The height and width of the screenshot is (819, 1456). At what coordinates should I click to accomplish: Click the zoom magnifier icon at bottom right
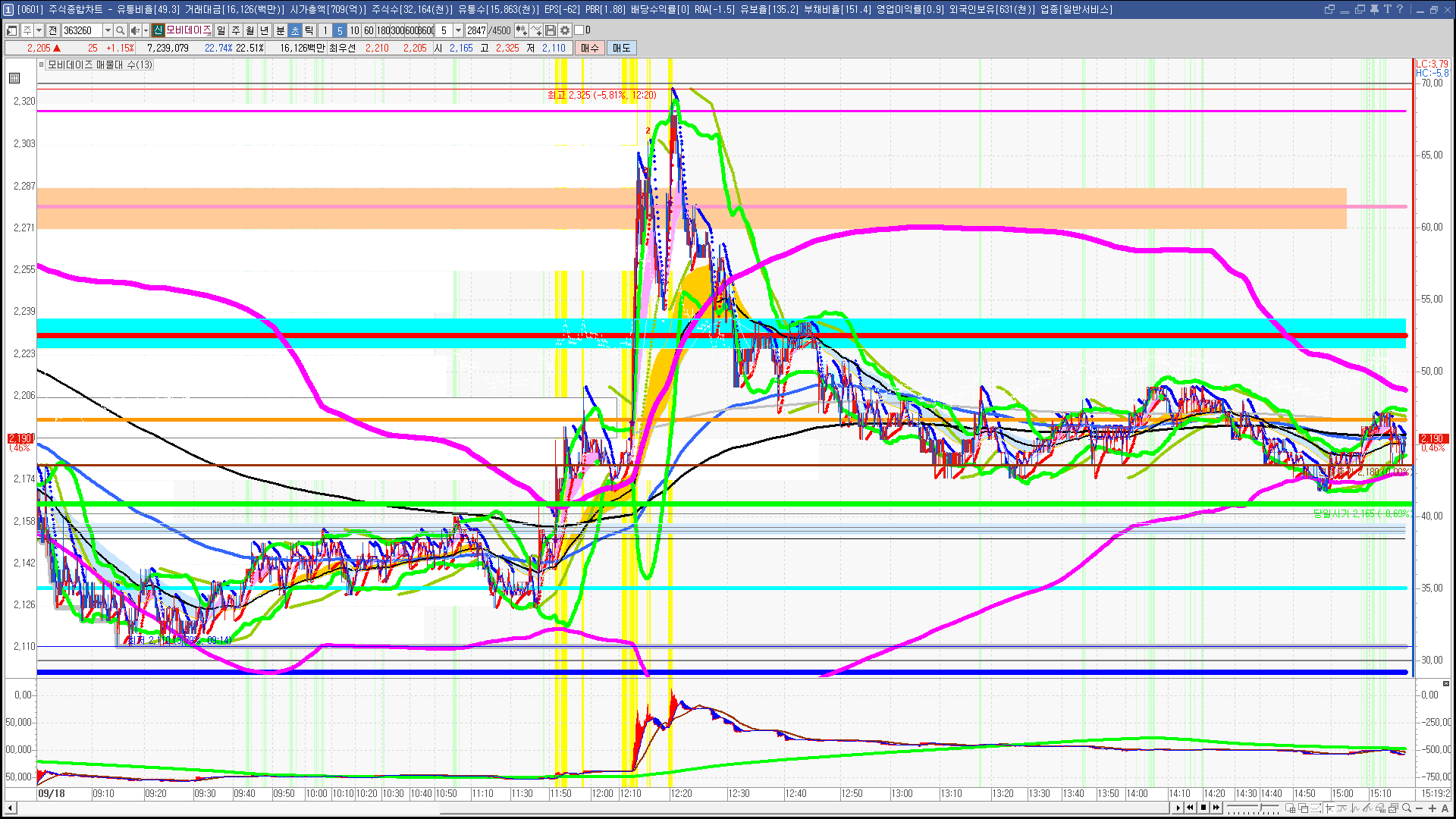click(1407, 808)
